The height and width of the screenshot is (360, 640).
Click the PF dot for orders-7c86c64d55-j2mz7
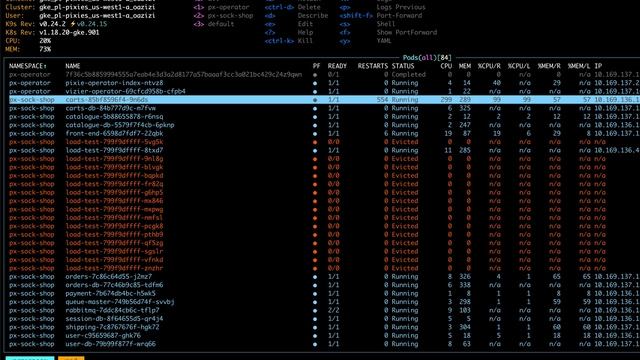(315, 277)
